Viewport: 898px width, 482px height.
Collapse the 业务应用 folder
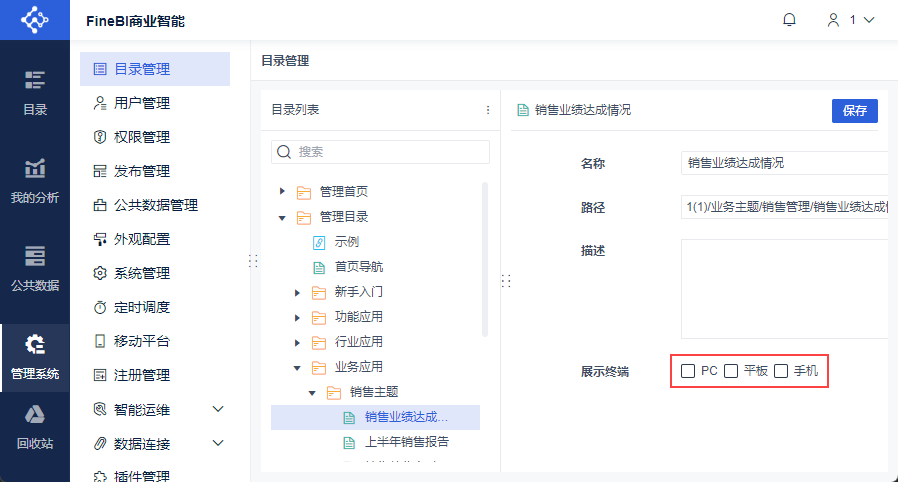click(x=297, y=368)
